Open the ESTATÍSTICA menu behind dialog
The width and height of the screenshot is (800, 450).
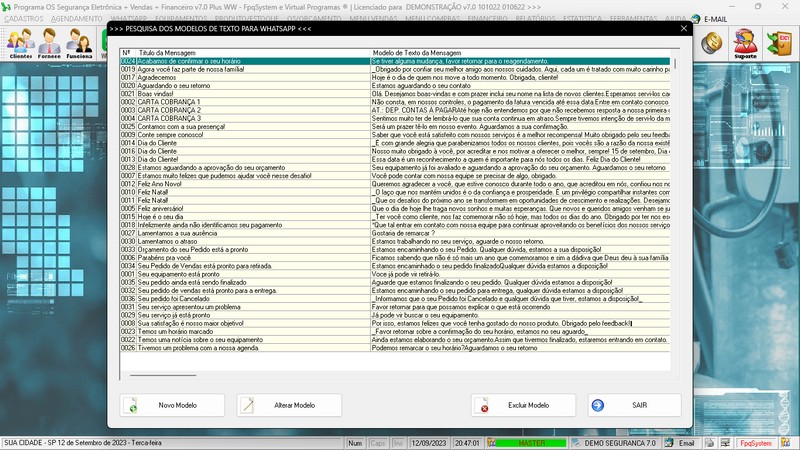582,19
